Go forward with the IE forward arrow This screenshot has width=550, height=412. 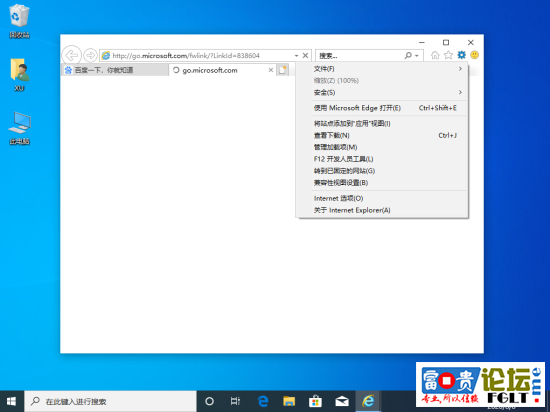90,55
